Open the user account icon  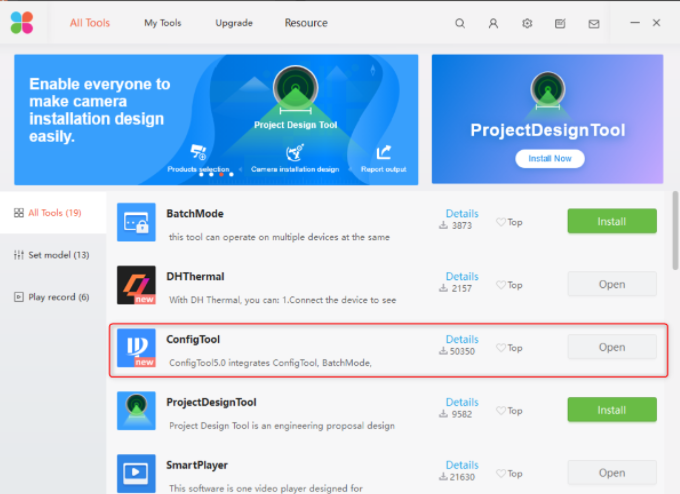coord(493,23)
